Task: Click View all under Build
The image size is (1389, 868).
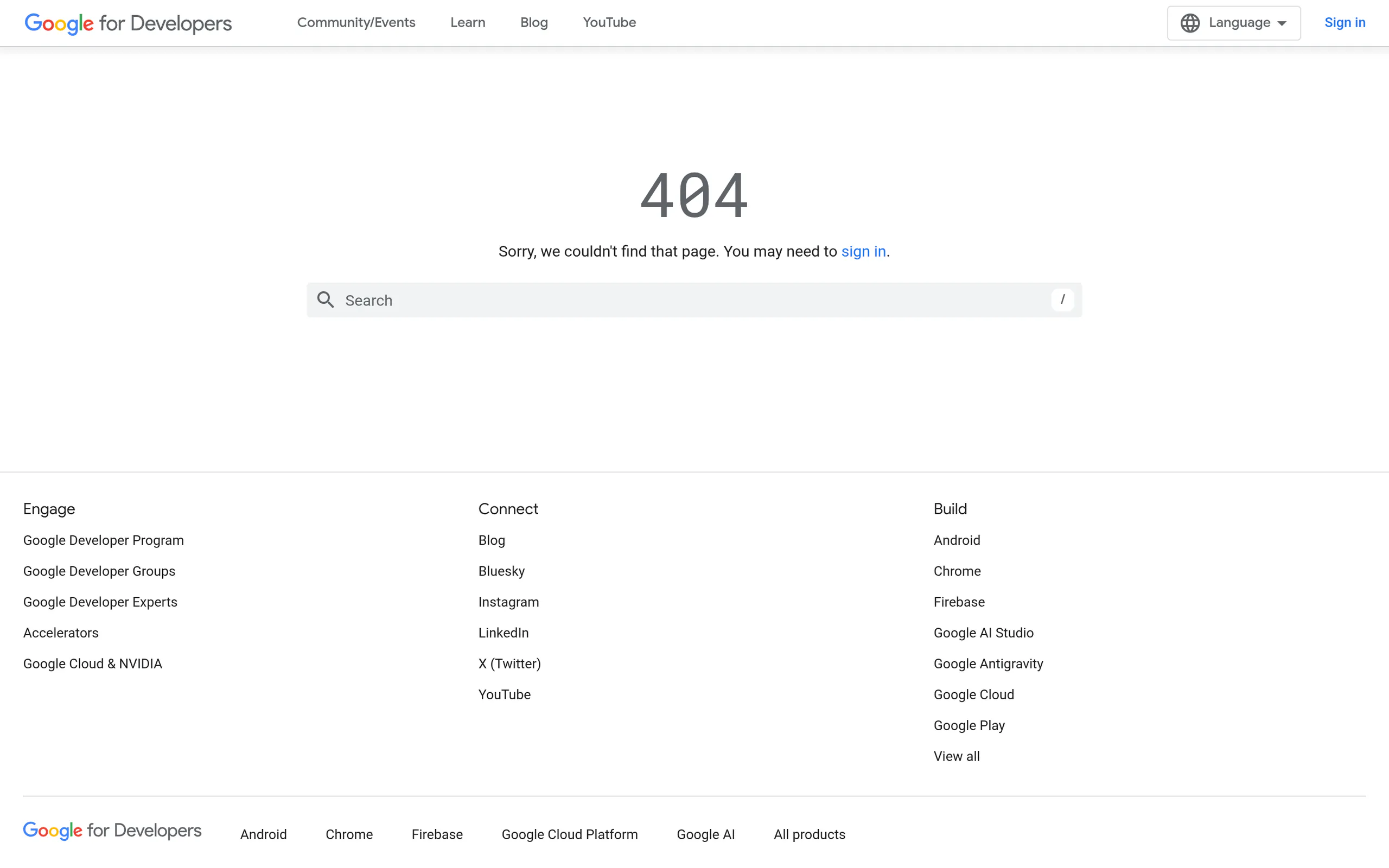Action: point(956,757)
